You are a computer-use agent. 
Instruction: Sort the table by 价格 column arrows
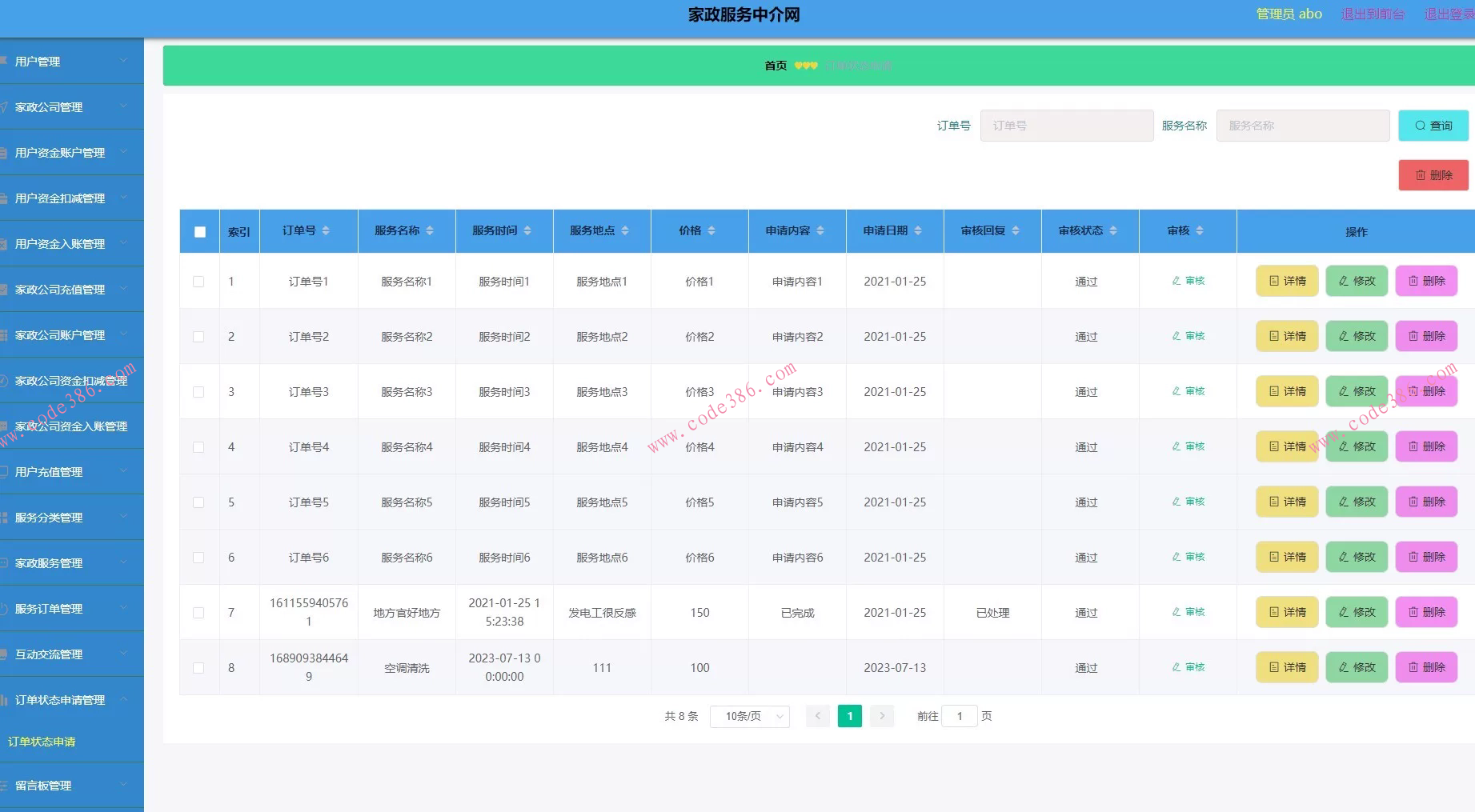coord(711,231)
